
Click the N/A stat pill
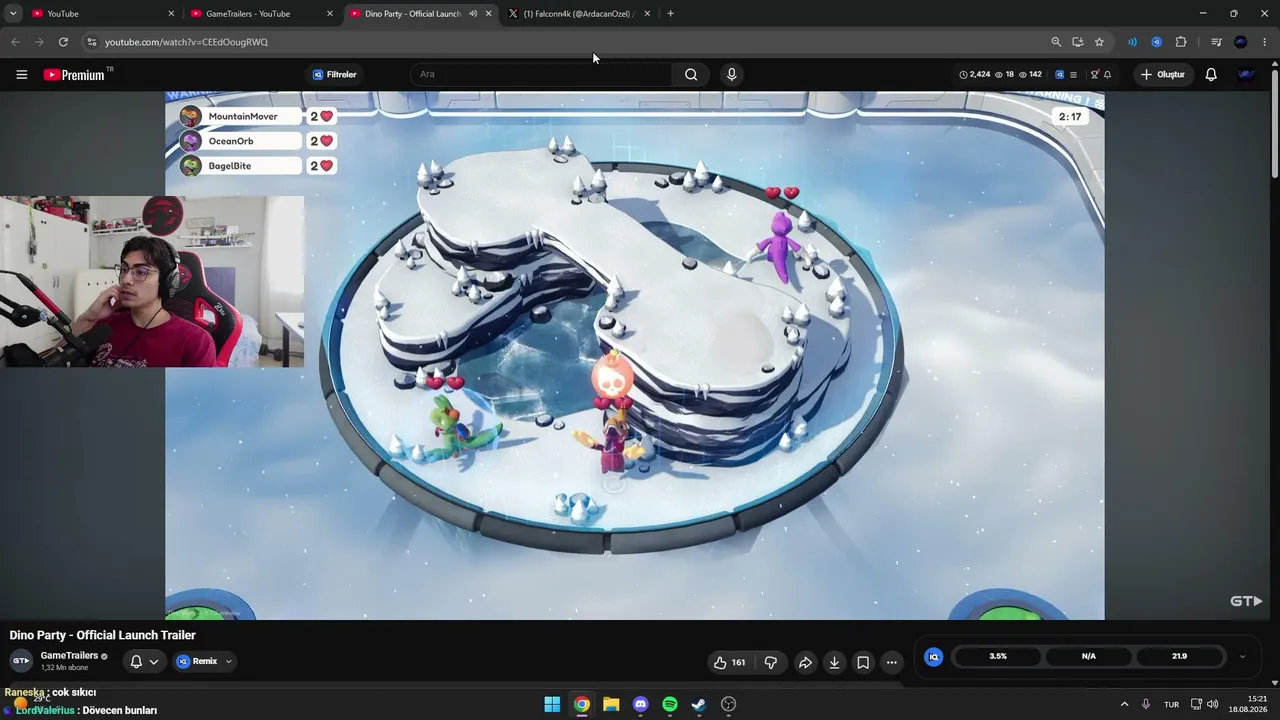point(1089,657)
